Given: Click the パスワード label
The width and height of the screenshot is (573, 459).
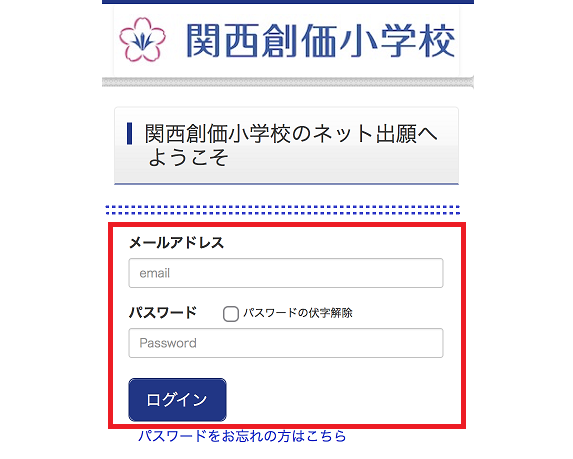Looking at the screenshot, I should coord(163,312).
